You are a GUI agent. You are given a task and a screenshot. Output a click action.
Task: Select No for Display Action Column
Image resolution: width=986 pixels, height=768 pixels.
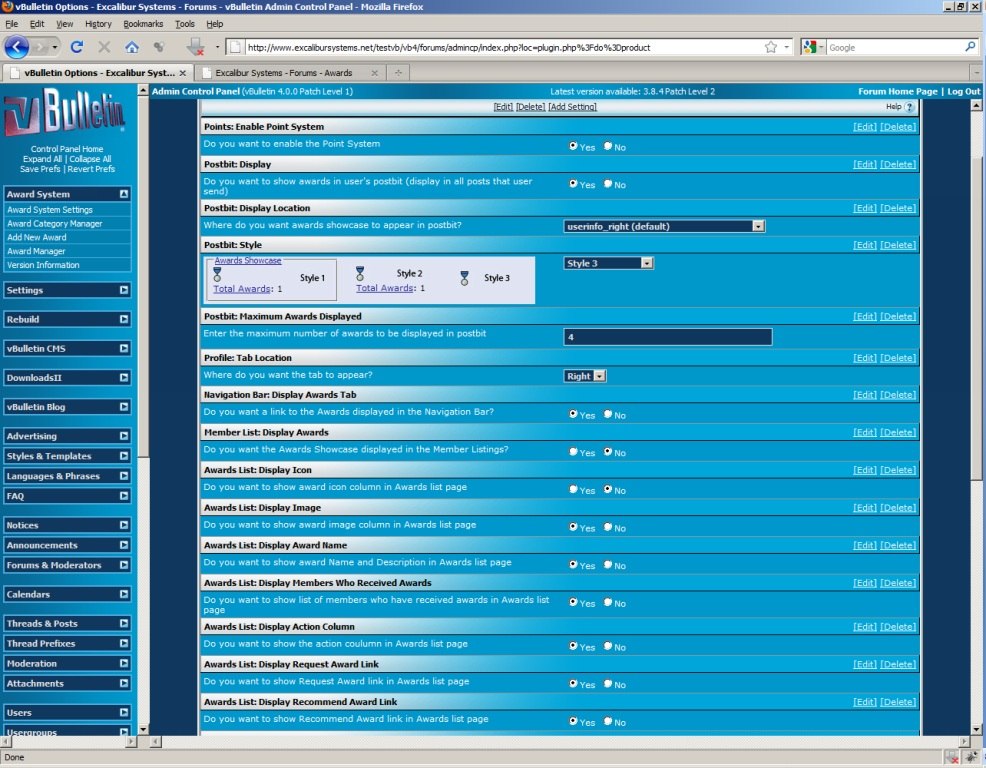pos(608,646)
